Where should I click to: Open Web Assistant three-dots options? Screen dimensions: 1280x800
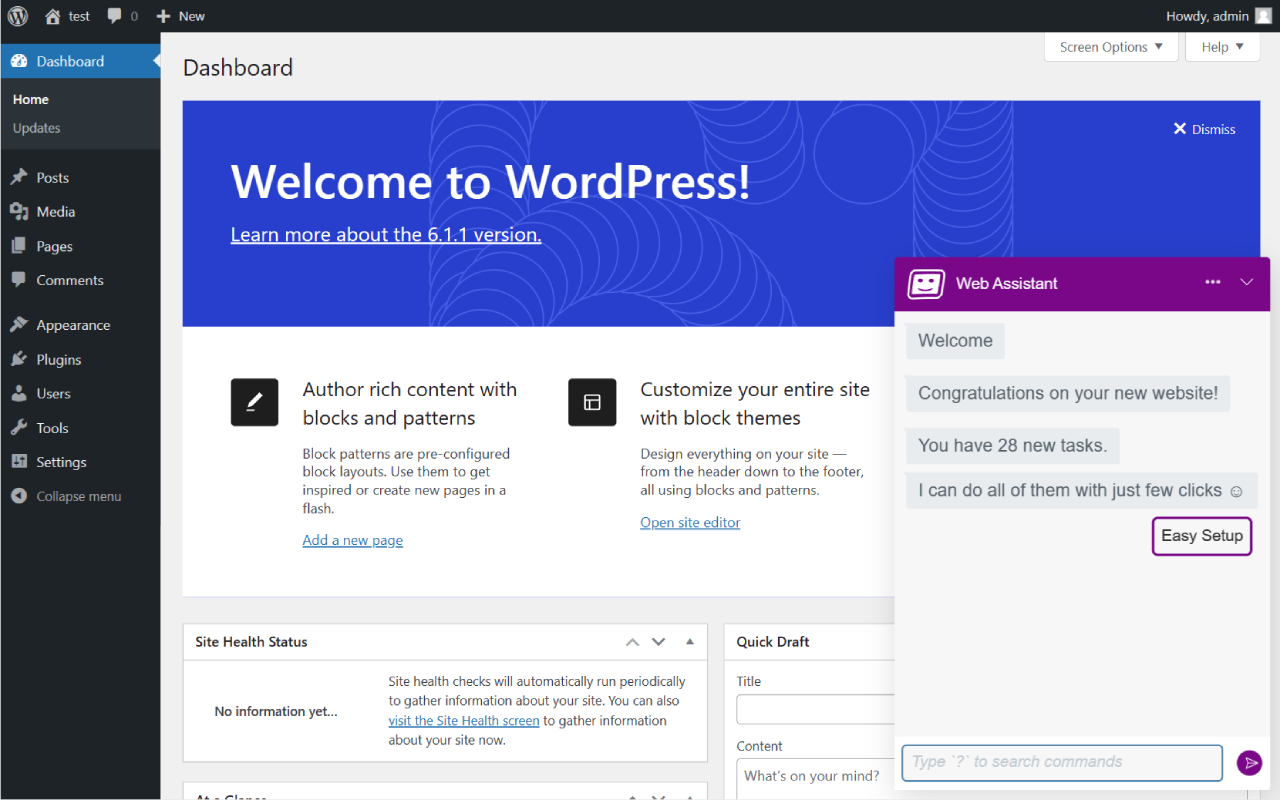[x=1213, y=282]
